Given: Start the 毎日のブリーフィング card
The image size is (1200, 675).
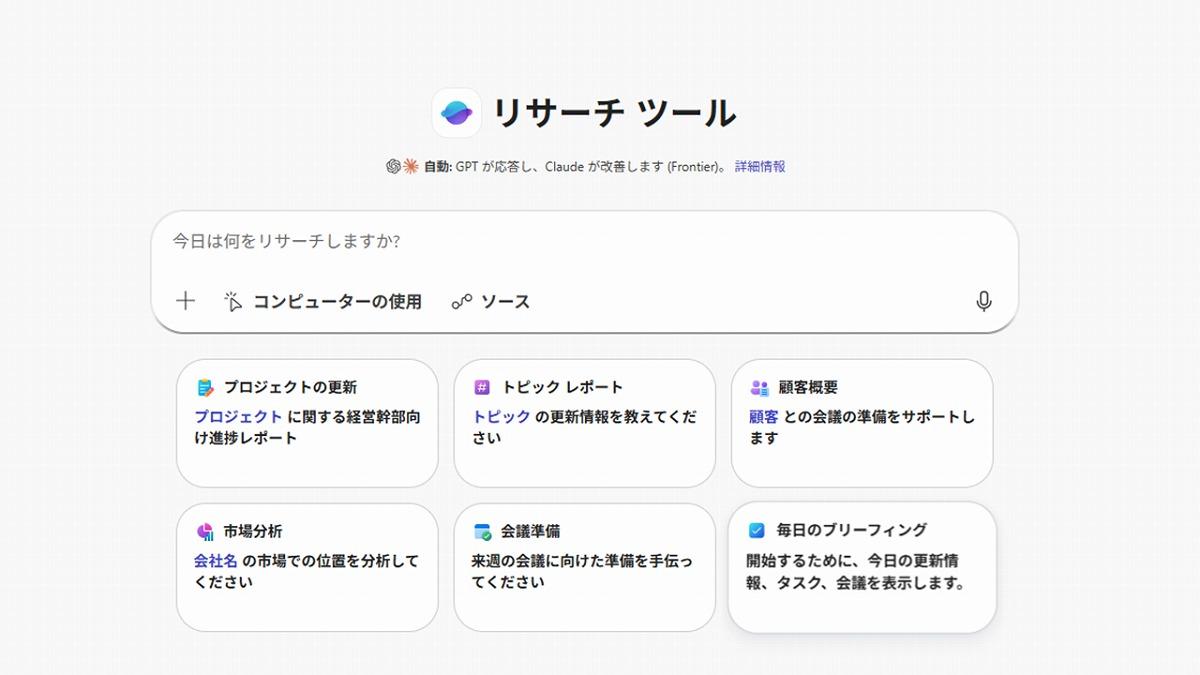Looking at the screenshot, I should (x=862, y=568).
